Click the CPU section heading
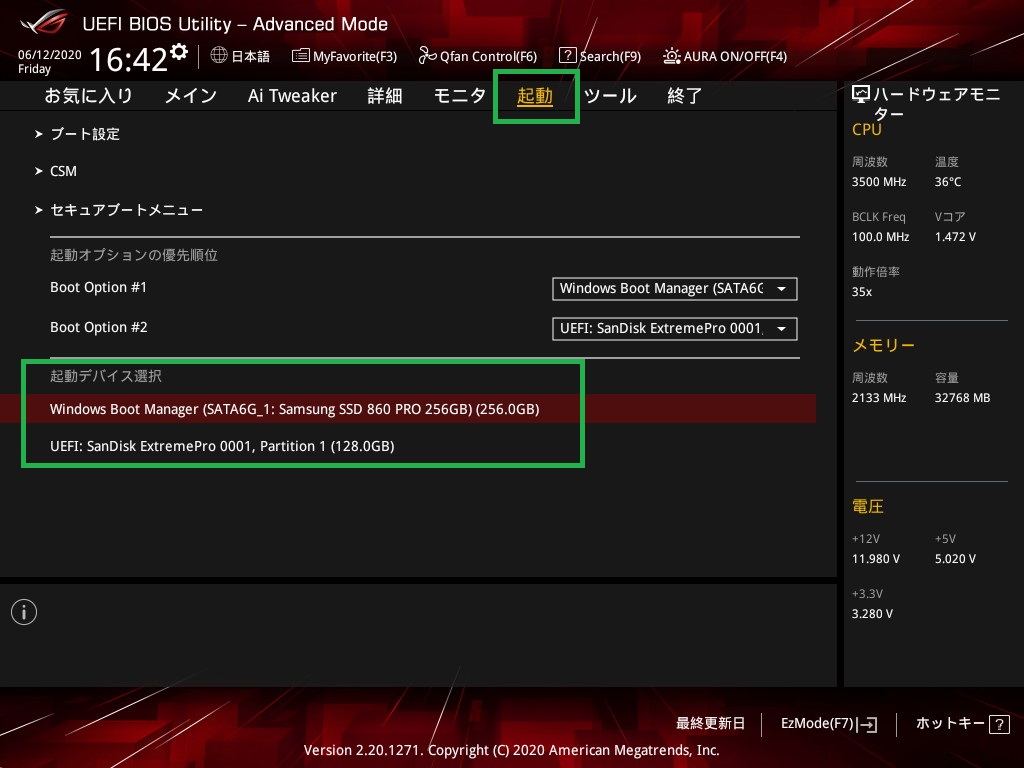This screenshot has width=1024, height=768. click(867, 129)
